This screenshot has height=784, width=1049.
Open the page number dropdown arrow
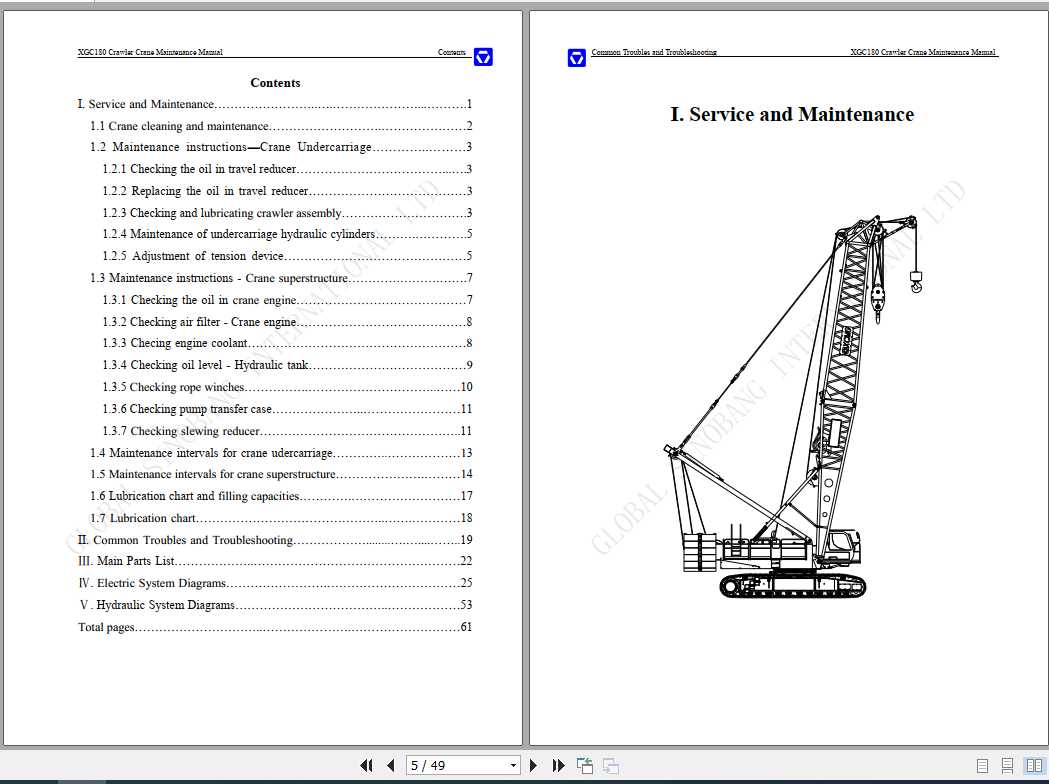click(x=513, y=765)
